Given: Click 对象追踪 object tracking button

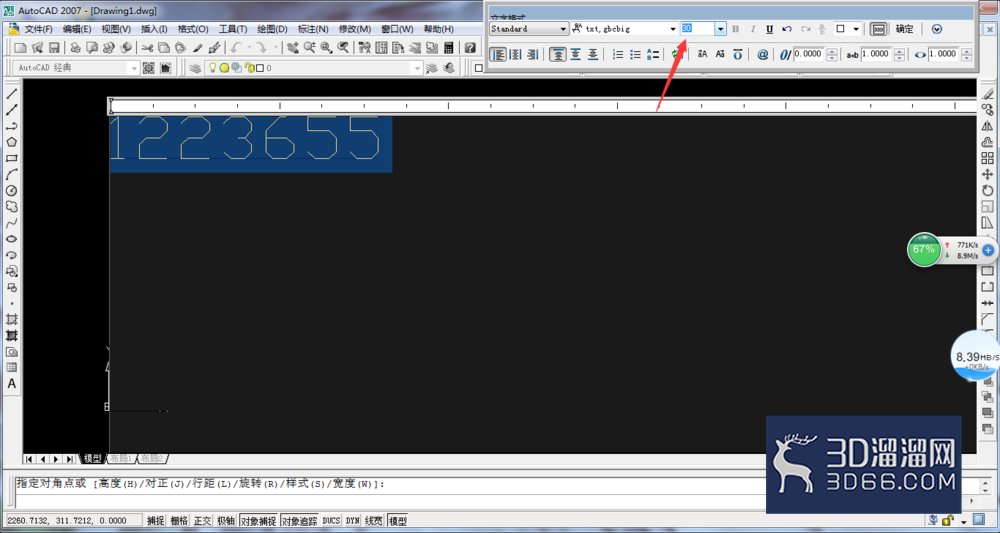Looking at the screenshot, I should pos(299,521).
